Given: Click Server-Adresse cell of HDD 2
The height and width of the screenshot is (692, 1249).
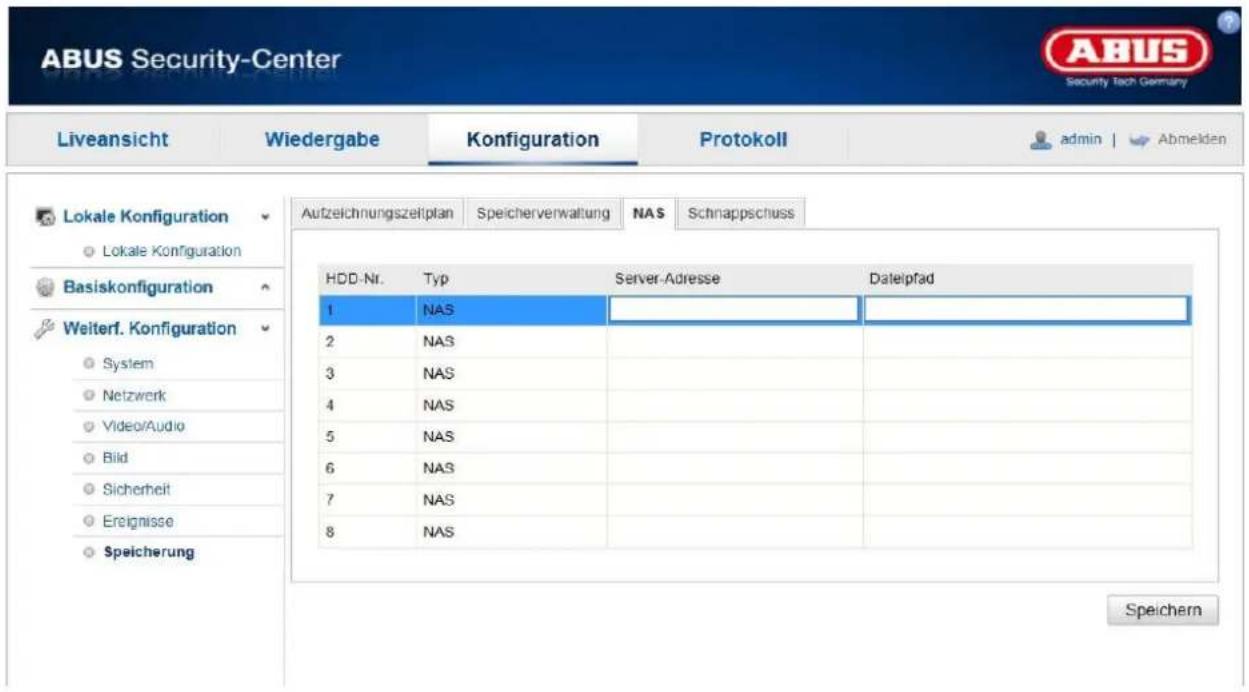Looking at the screenshot, I should [x=734, y=342].
